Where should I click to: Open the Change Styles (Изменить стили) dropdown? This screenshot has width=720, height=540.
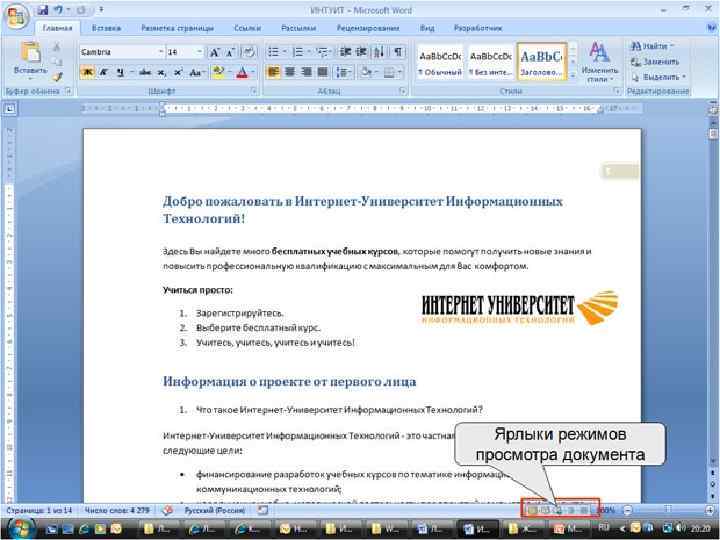[599, 62]
